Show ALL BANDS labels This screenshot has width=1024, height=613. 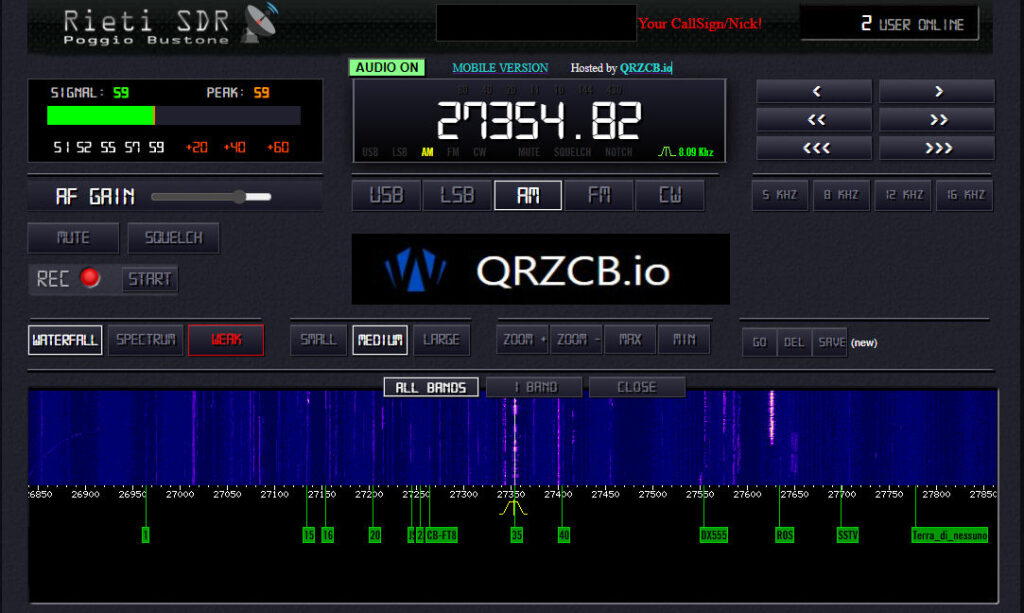click(x=431, y=387)
